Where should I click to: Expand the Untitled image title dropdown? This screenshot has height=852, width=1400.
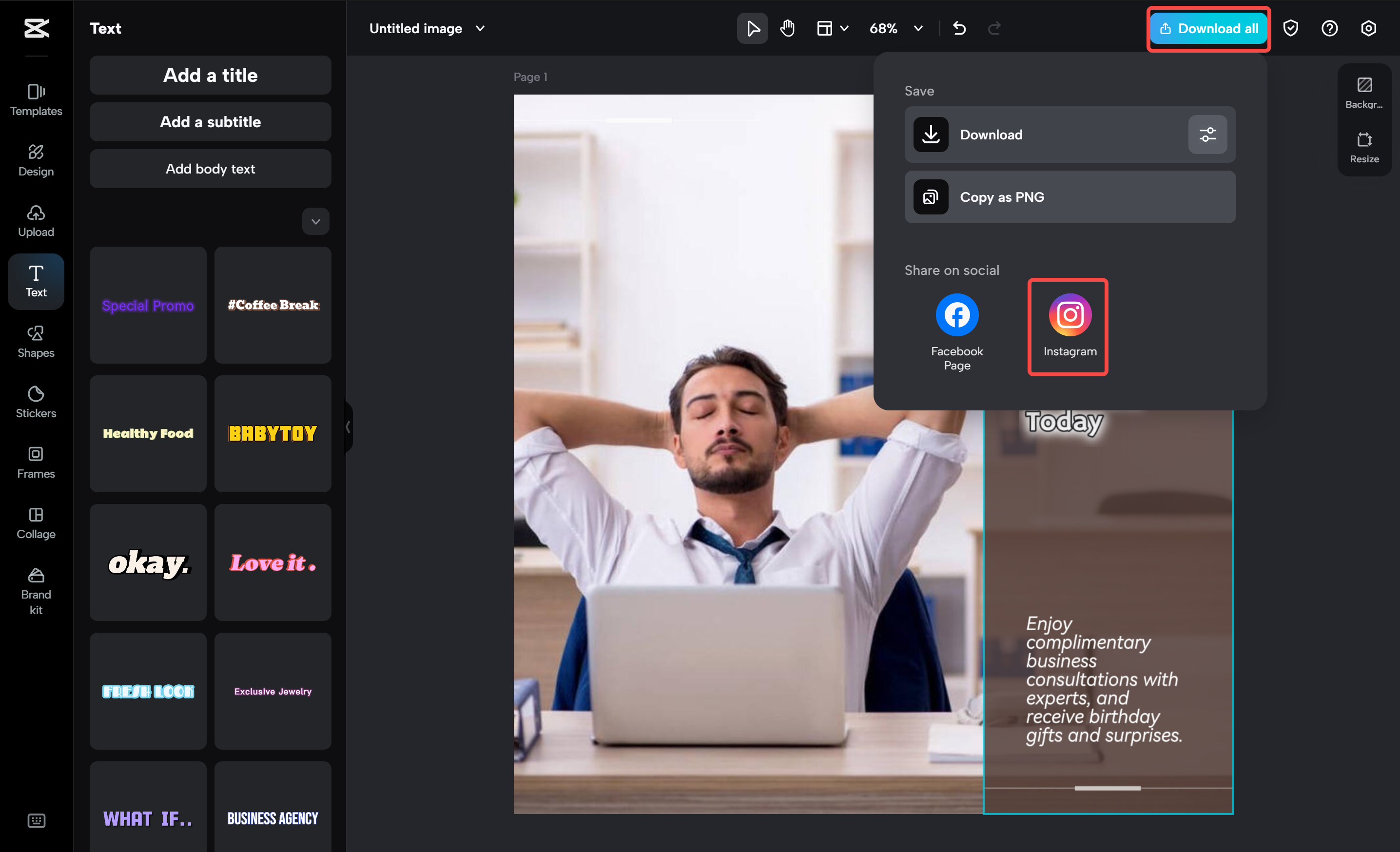pos(480,28)
